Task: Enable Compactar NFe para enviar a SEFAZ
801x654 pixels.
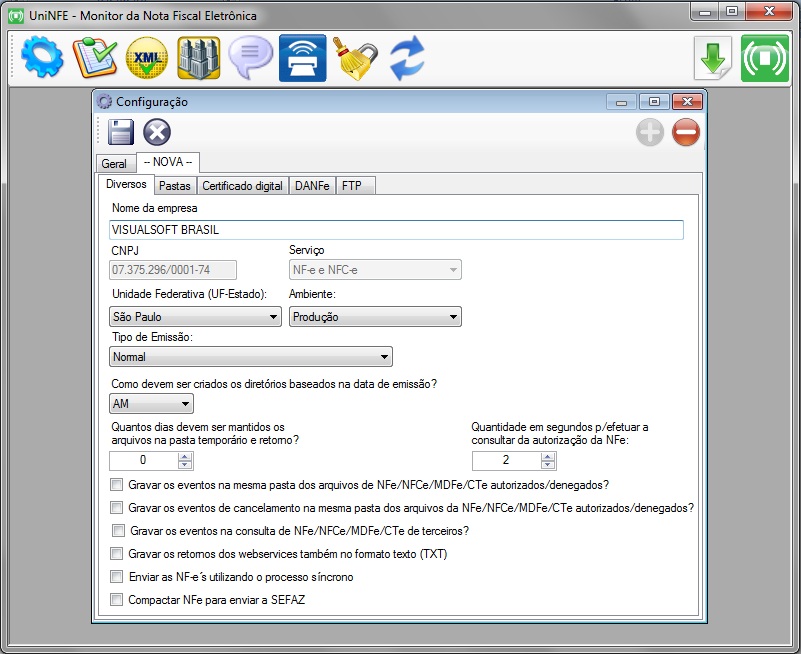Action: pos(116,599)
